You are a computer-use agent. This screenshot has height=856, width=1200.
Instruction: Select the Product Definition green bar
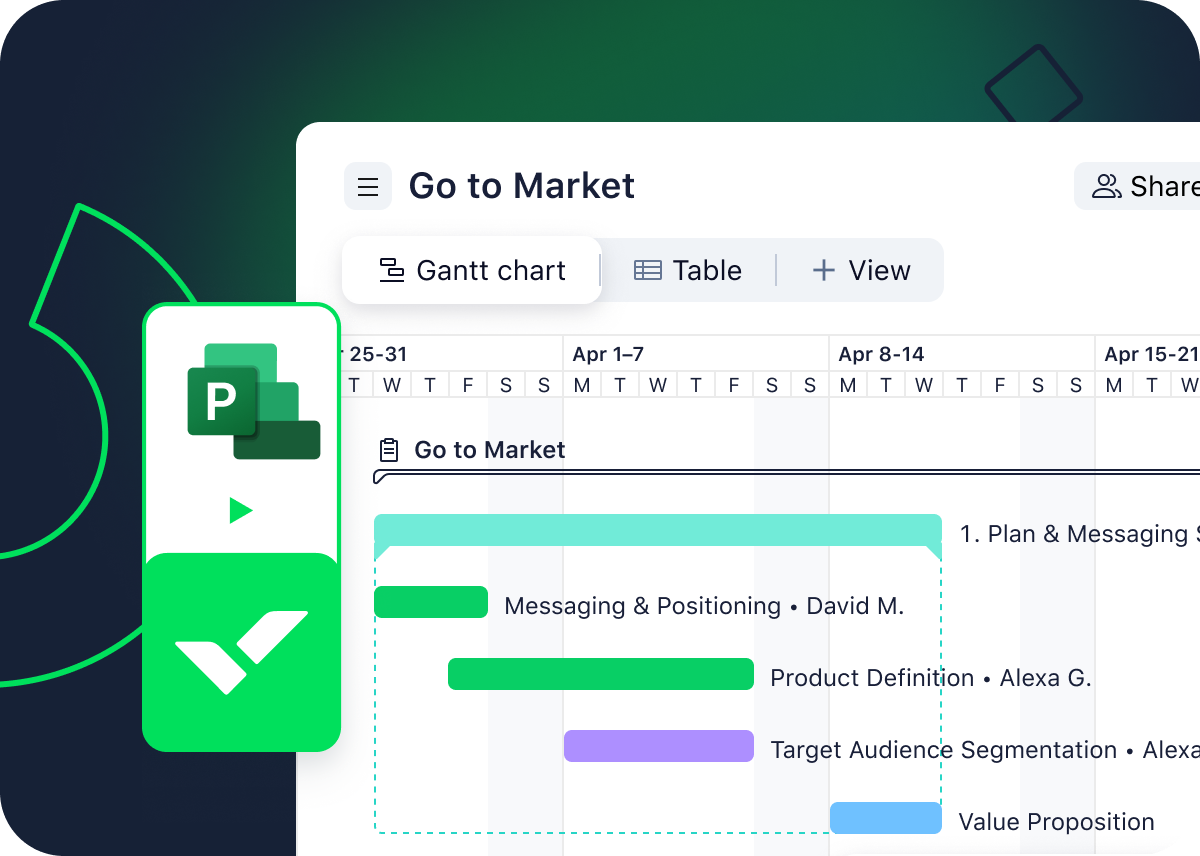[601, 674]
